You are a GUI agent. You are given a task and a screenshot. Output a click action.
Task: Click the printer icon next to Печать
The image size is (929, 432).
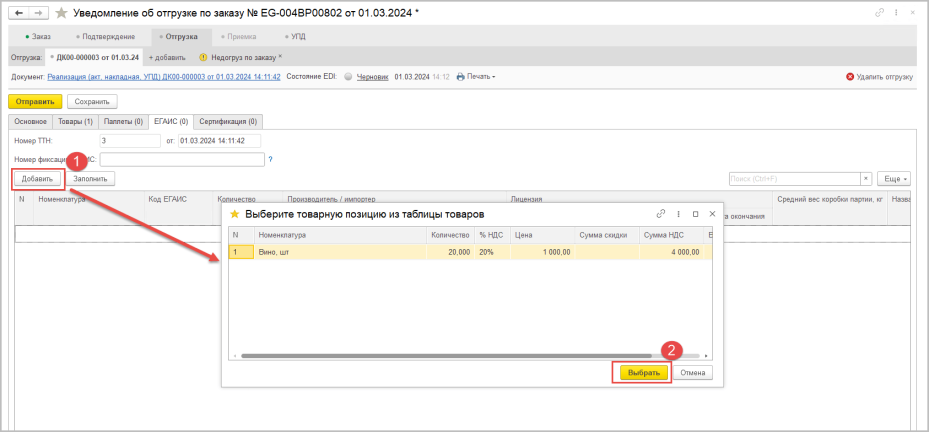click(460, 76)
